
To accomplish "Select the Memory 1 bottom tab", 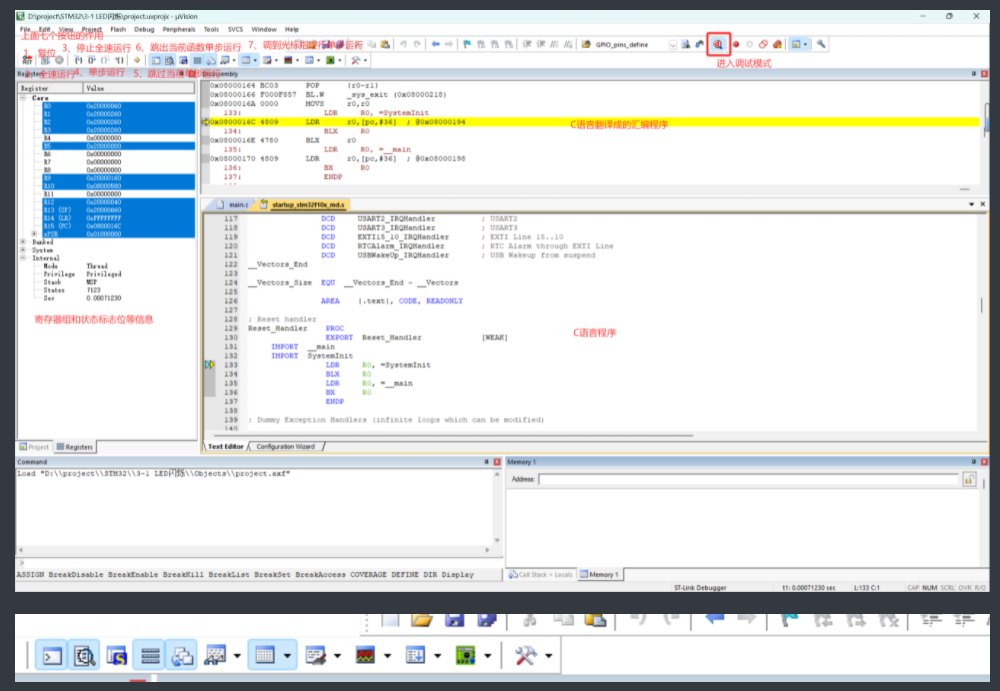I will [599, 575].
